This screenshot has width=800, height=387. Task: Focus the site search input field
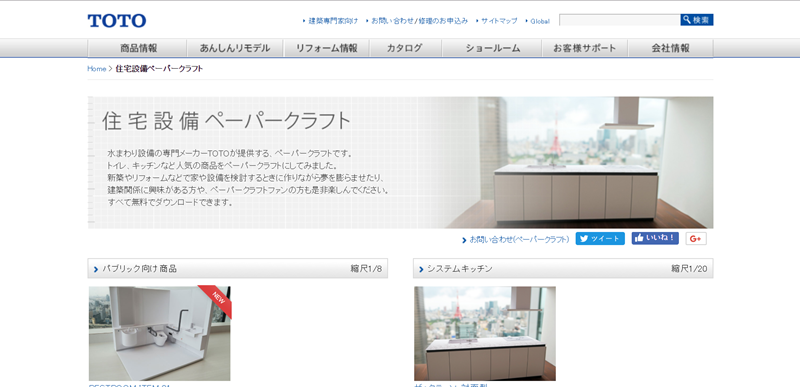click(x=620, y=20)
